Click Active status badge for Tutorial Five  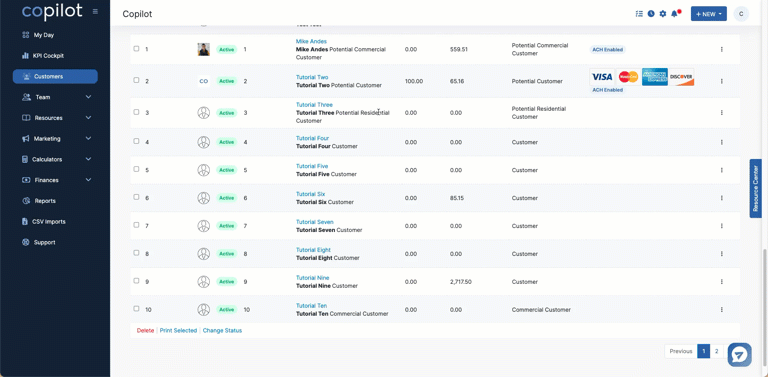pyautogui.click(x=227, y=170)
